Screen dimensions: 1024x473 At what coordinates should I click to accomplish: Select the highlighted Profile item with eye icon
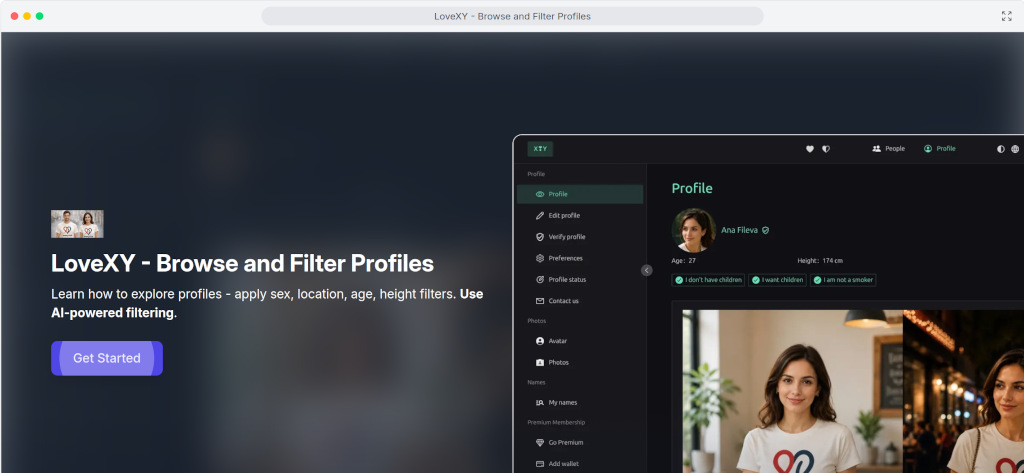pos(580,194)
